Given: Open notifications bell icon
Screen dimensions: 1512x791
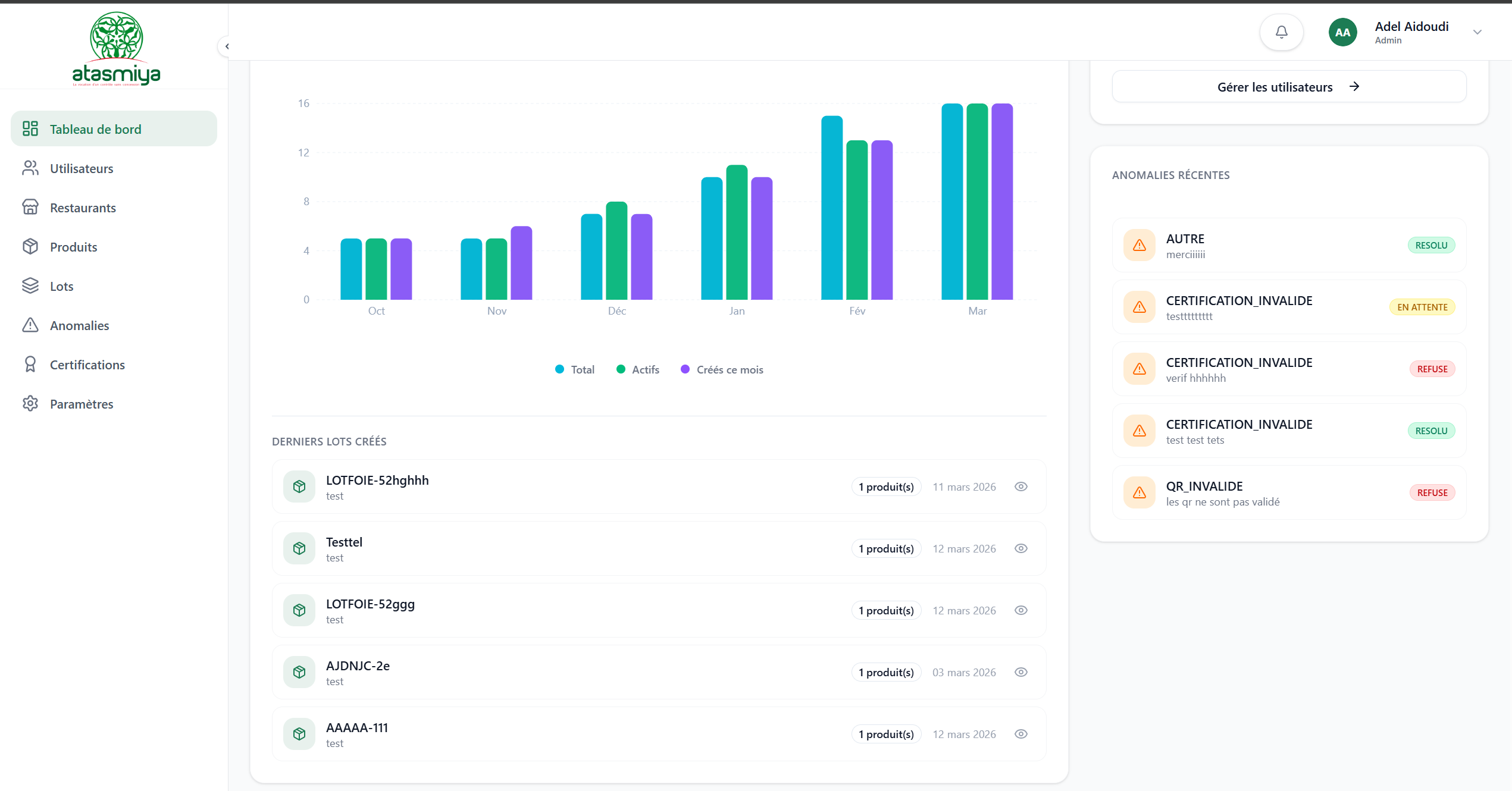Looking at the screenshot, I should 1281,32.
